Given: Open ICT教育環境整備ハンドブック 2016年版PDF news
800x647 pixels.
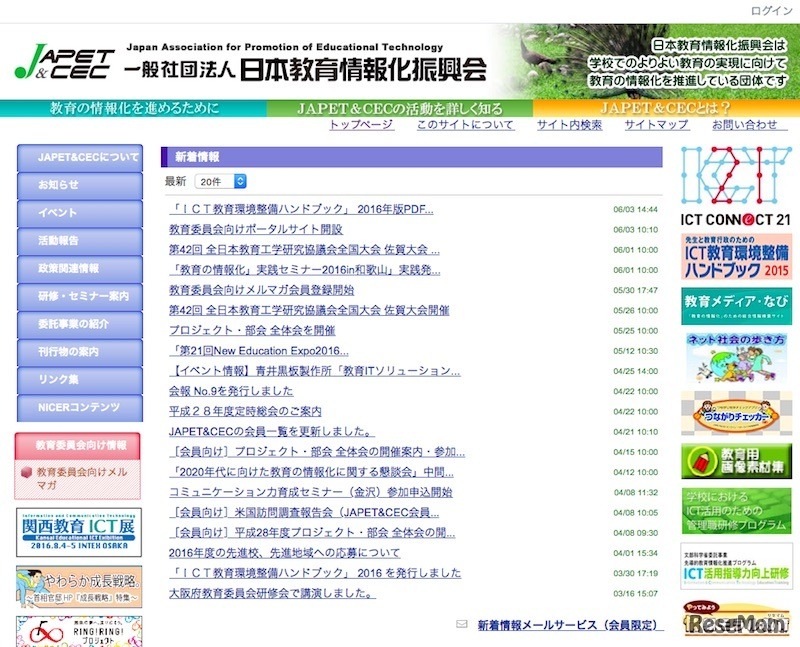Looking at the screenshot, I should (301, 209).
